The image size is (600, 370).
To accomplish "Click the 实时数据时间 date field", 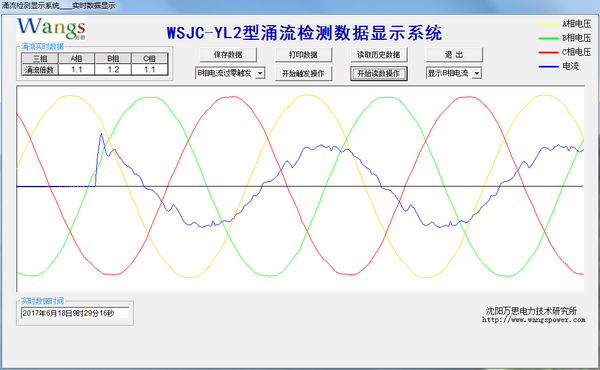I will click(75, 313).
